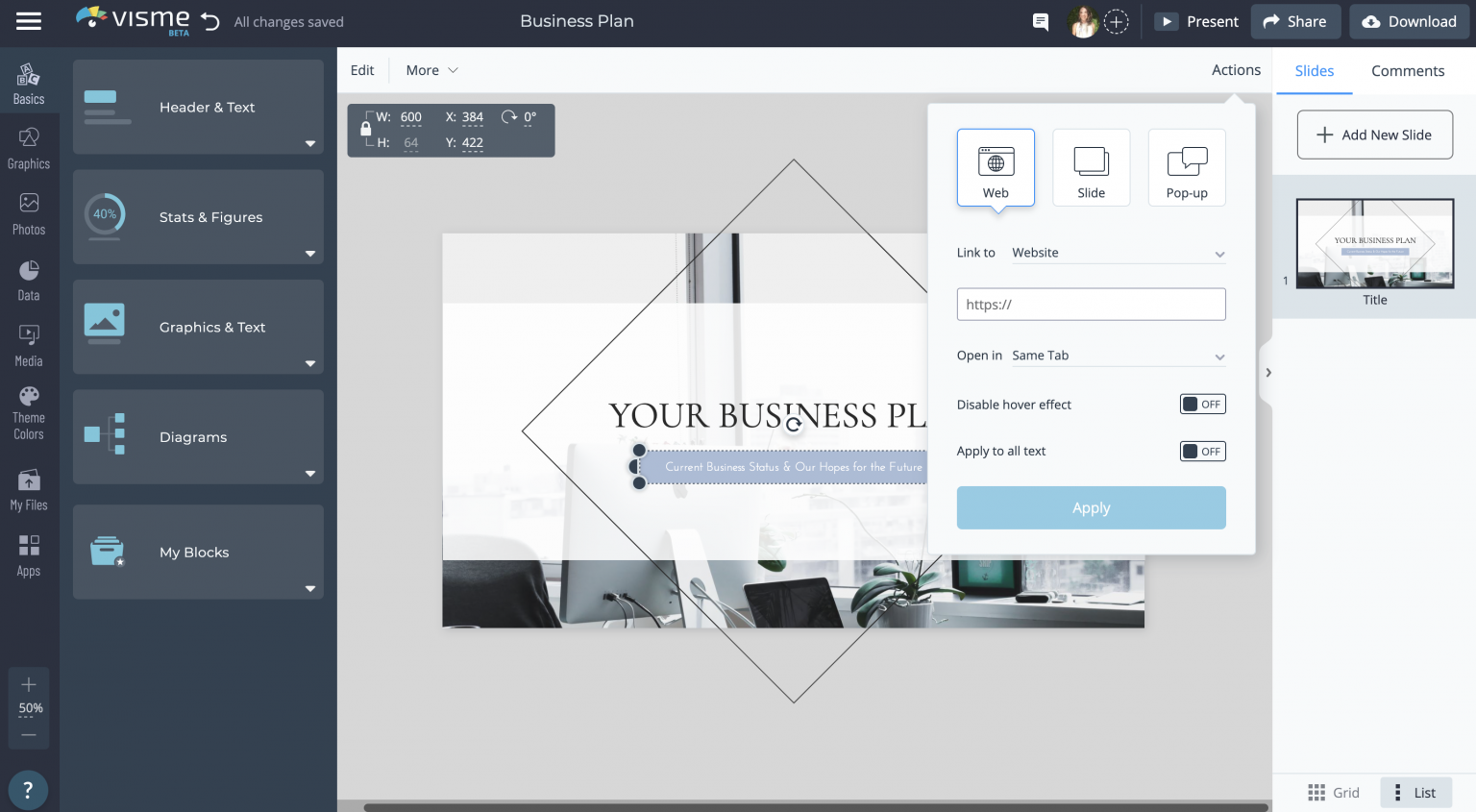Screen dimensions: 1476x812
Task: Open the More dropdown menu
Action: point(431,70)
